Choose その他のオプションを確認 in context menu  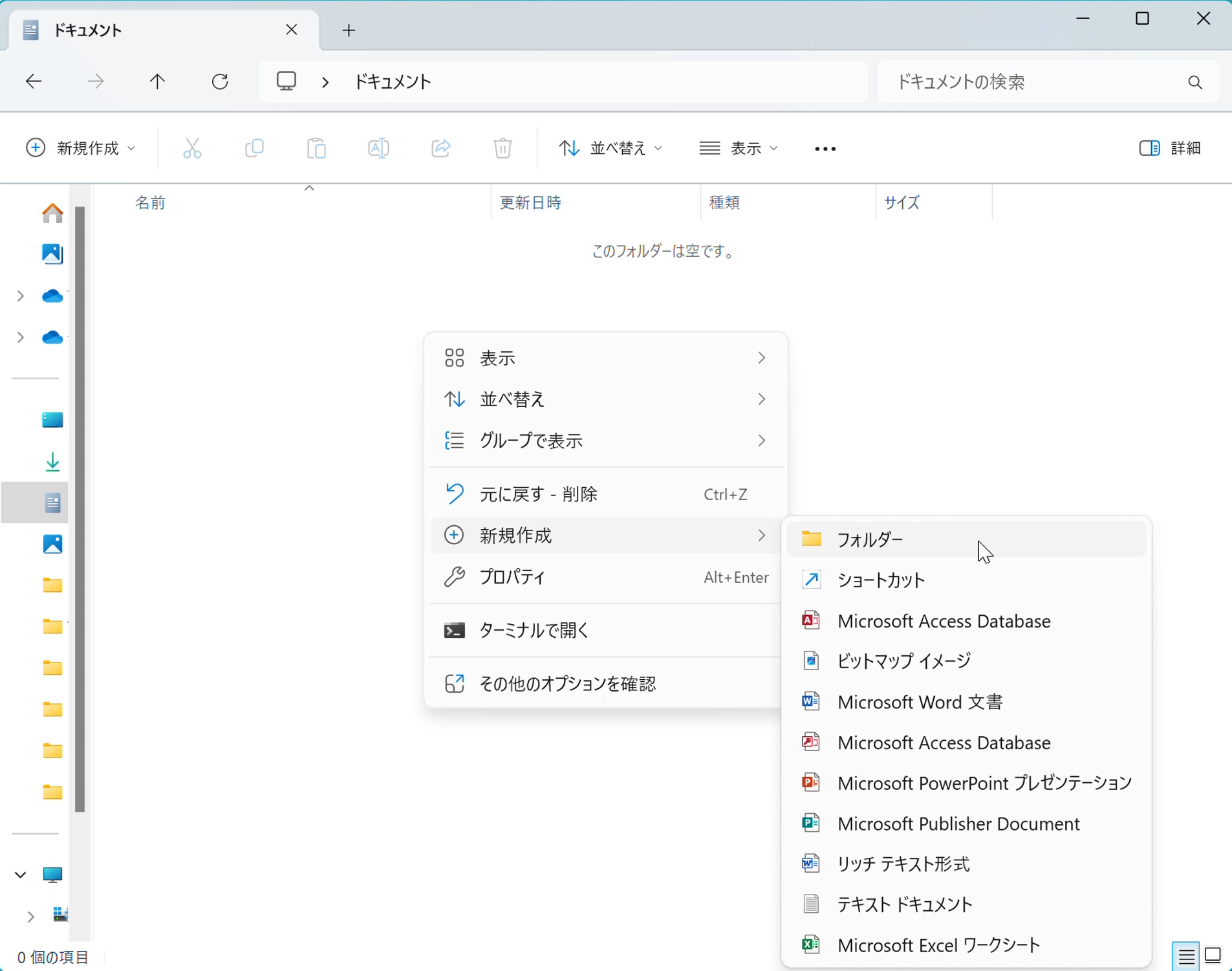pos(606,684)
